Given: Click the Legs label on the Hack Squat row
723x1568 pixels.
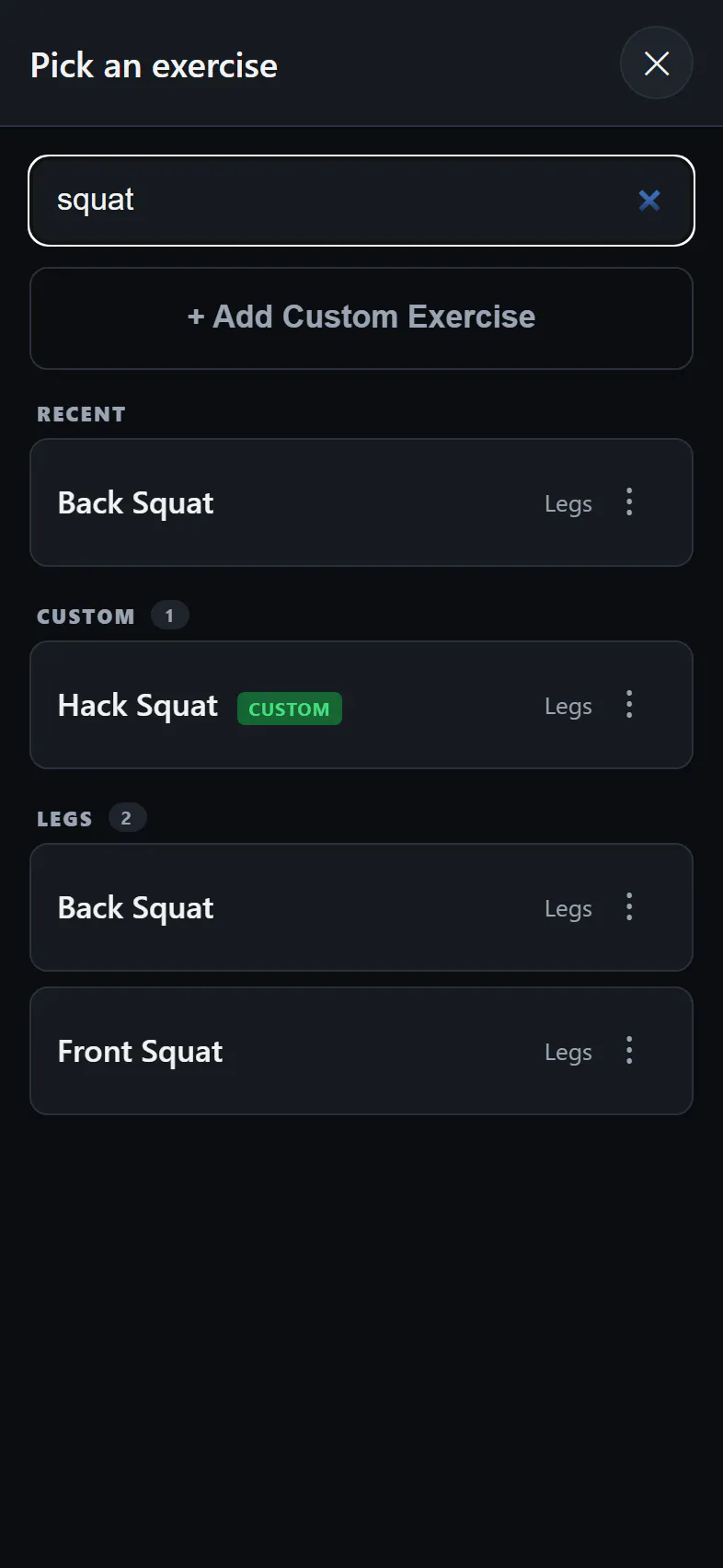Looking at the screenshot, I should 568,706.
